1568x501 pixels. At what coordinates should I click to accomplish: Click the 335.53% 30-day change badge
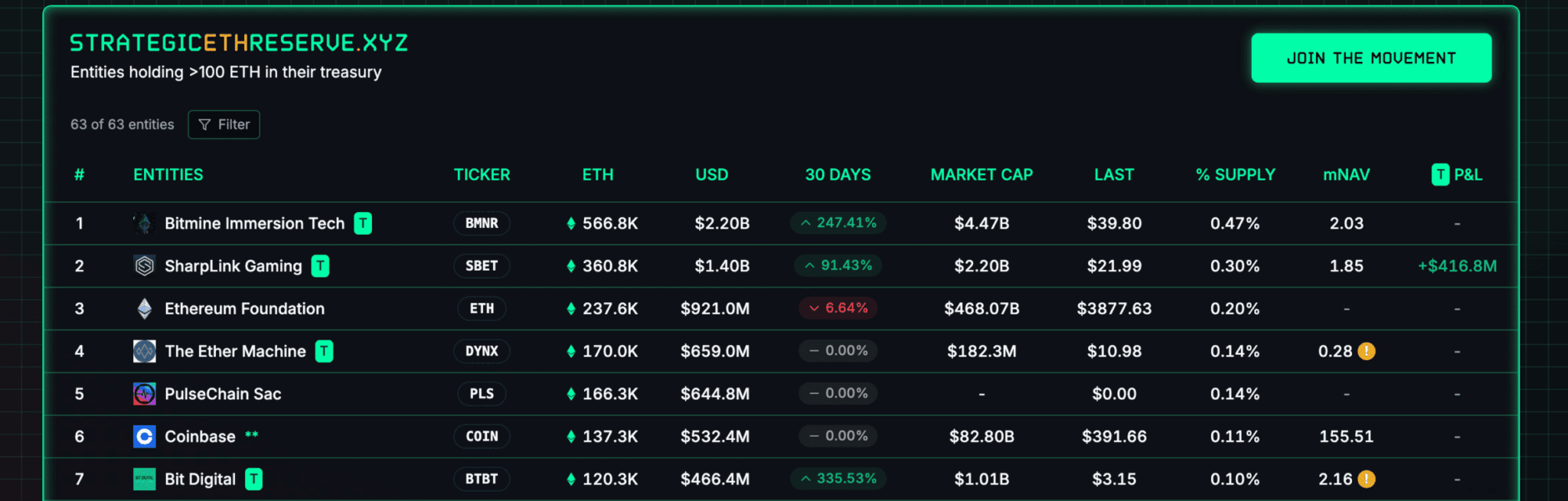pos(838,479)
